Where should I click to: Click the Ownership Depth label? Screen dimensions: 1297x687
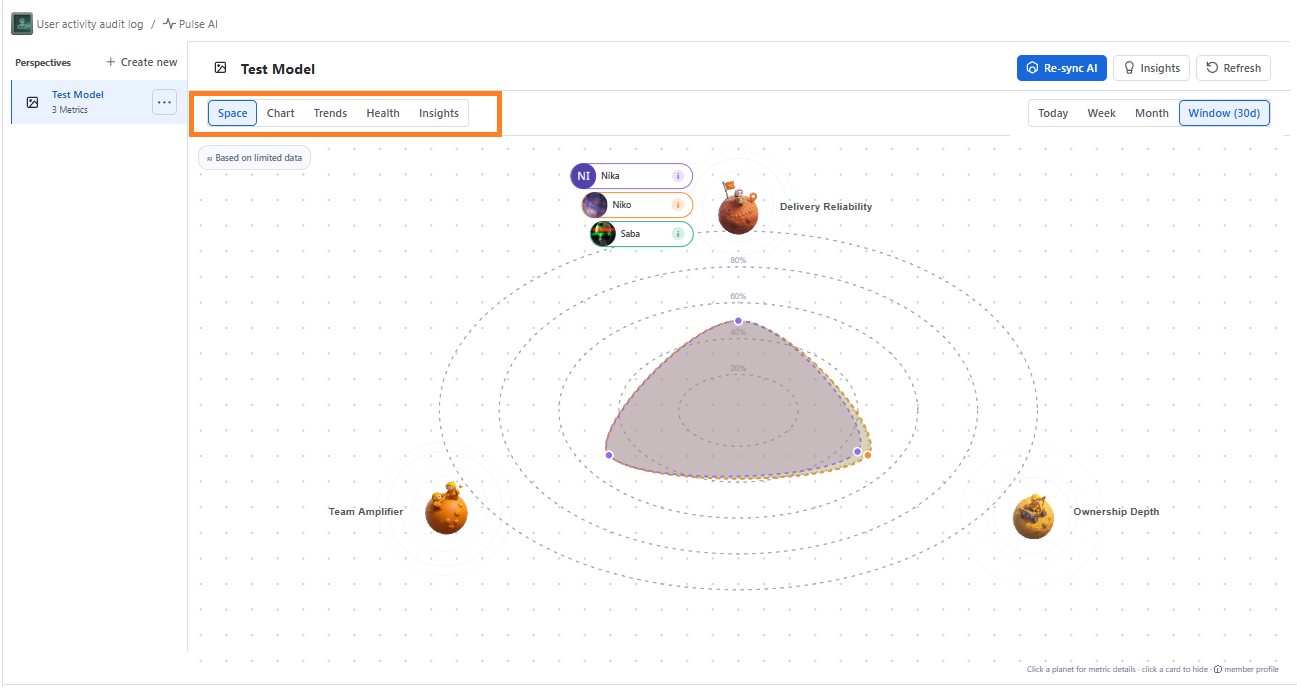pyautogui.click(x=1116, y=511)
